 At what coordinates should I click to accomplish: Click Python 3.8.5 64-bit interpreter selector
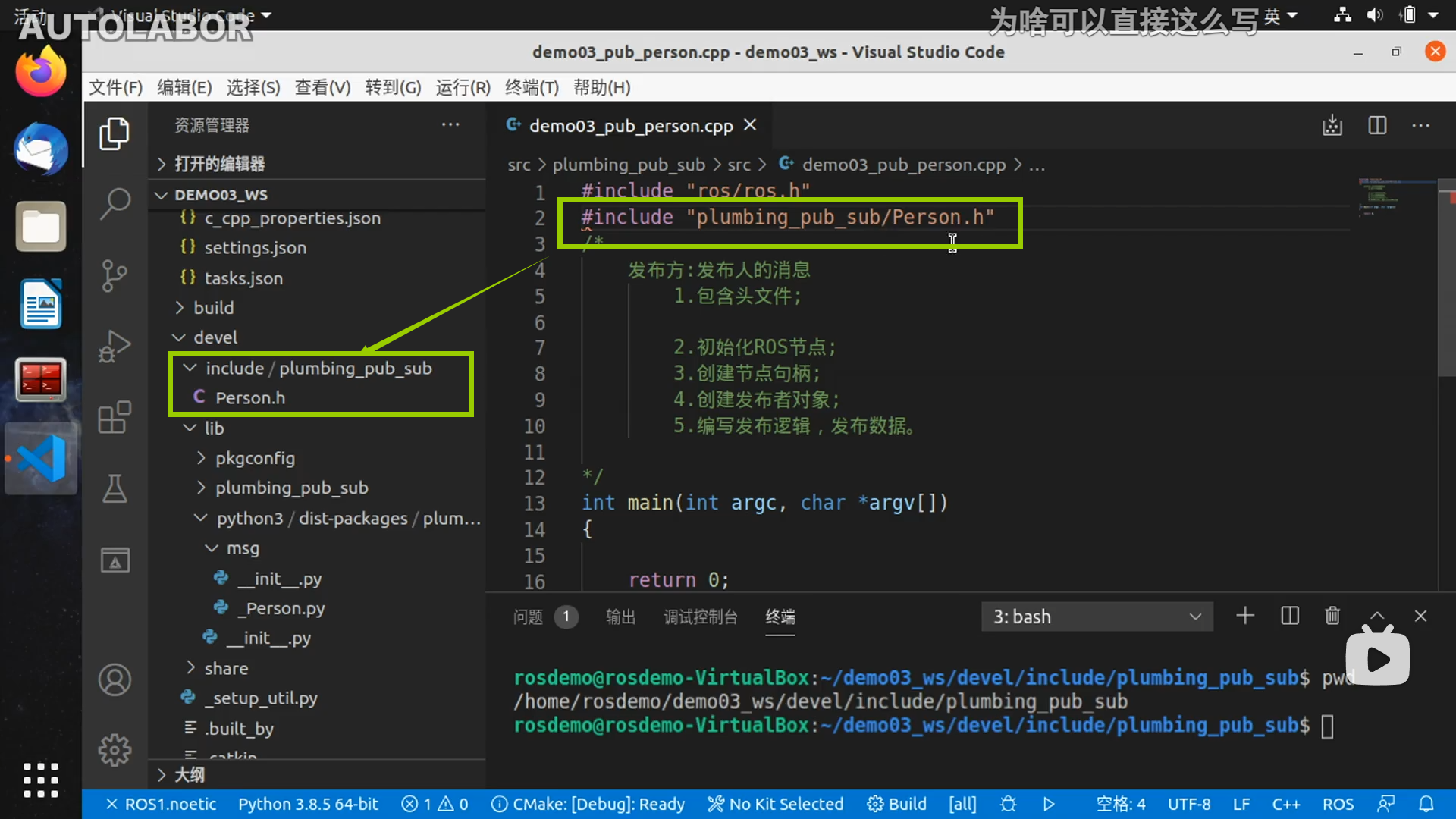(308, 804)
